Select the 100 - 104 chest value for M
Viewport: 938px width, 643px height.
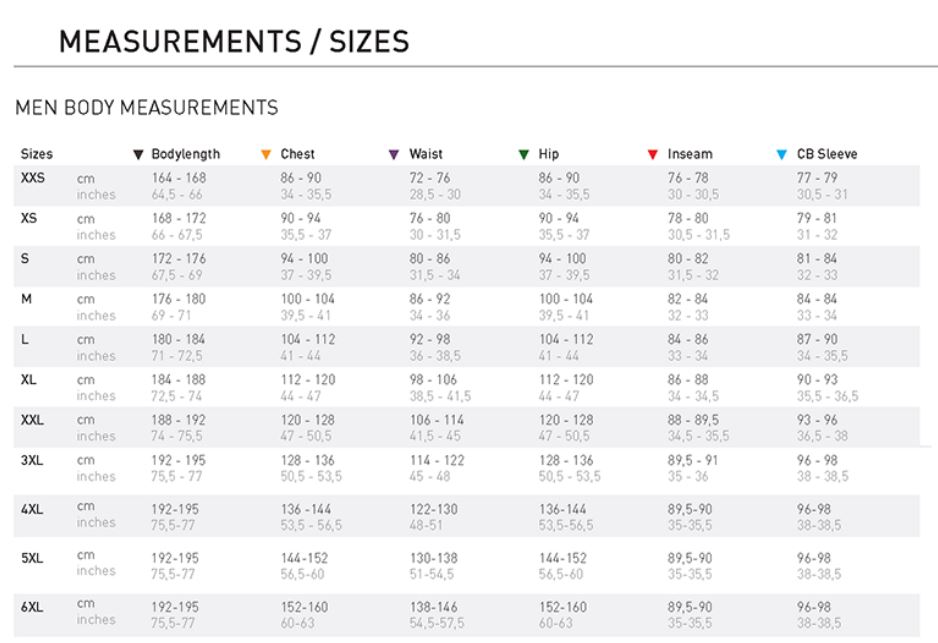coord(308,299)
